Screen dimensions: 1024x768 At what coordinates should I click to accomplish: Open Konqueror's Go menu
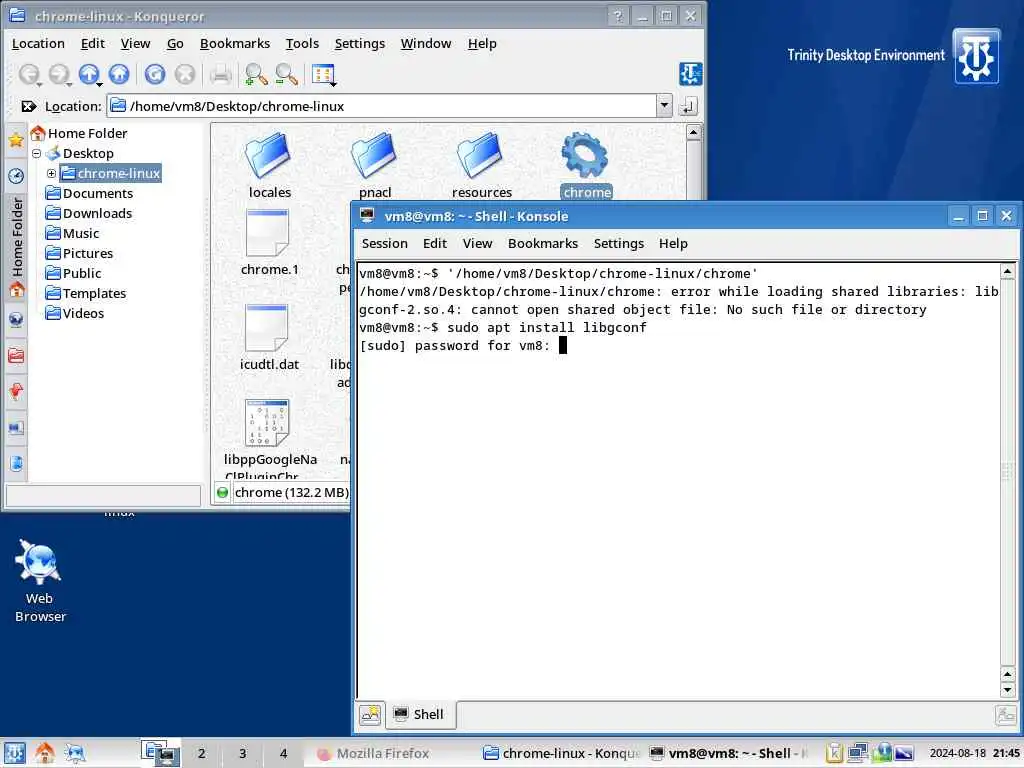click(175, 44)
